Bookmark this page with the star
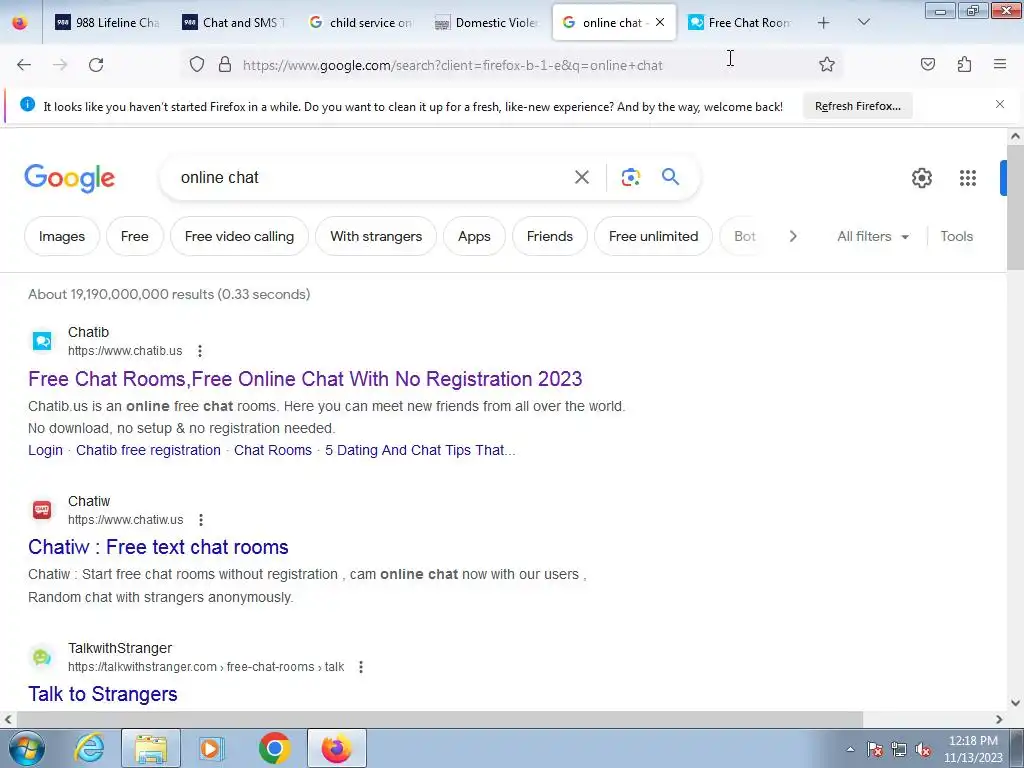The width and height of the screenshot is (1024, 768). click(x=827, y=64)
